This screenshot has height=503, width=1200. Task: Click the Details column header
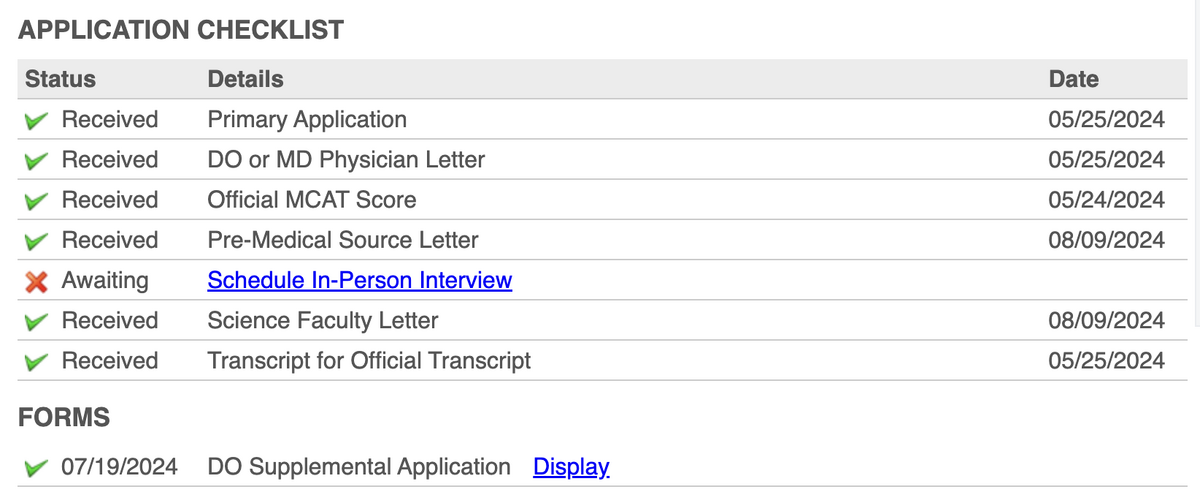pos(245,79)
